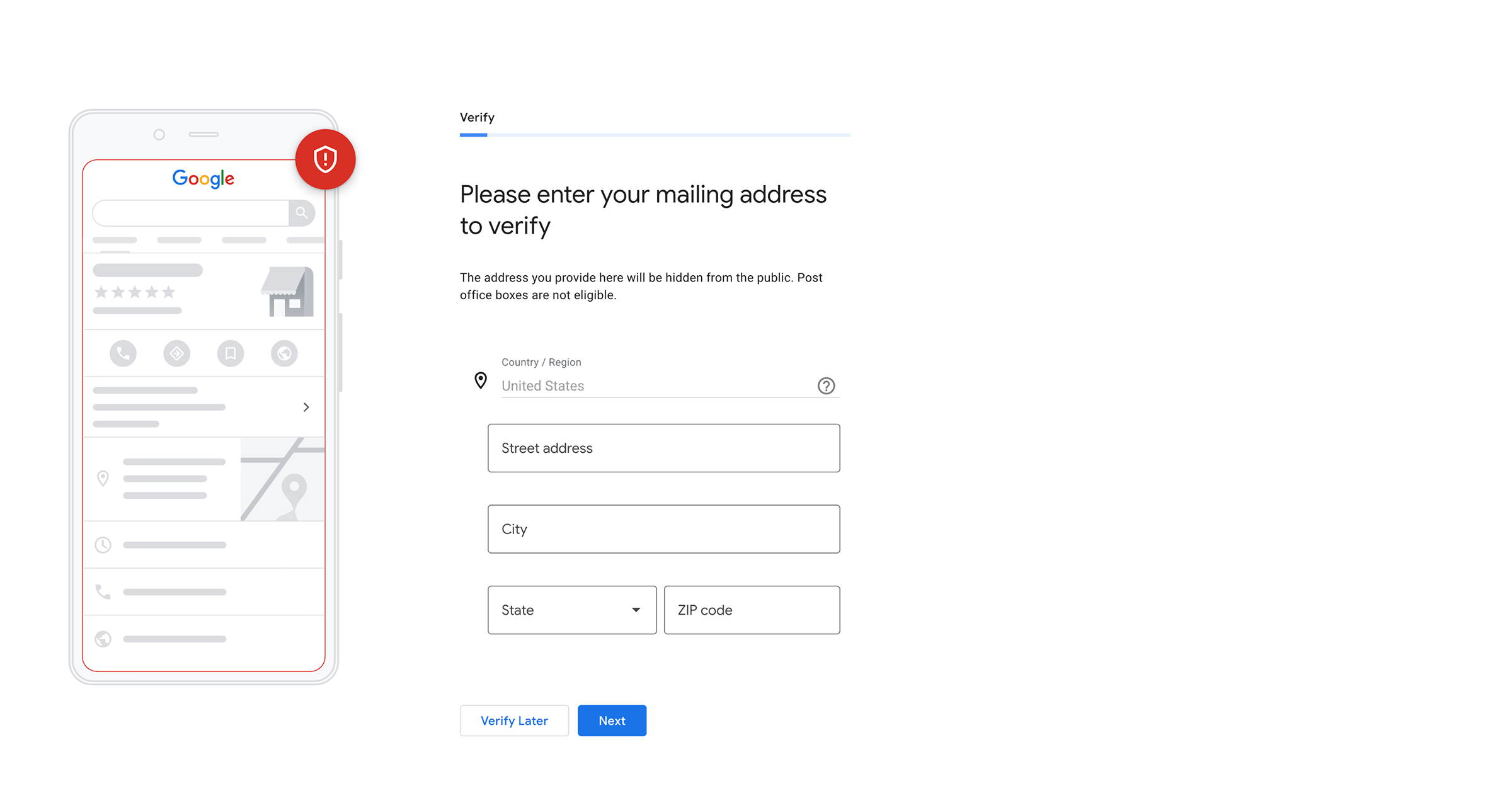Click the globe website circle icon
Screen dimensions: 1512x791
pos(284,353)
